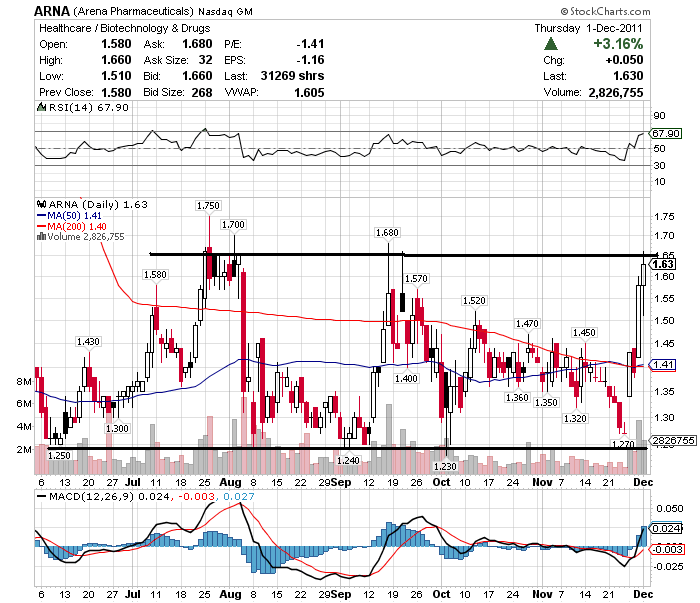Click the -0.003 MACD signal tag on axis
The width and height of the screenshot is (700, 603).
click(x=667, y=549)
